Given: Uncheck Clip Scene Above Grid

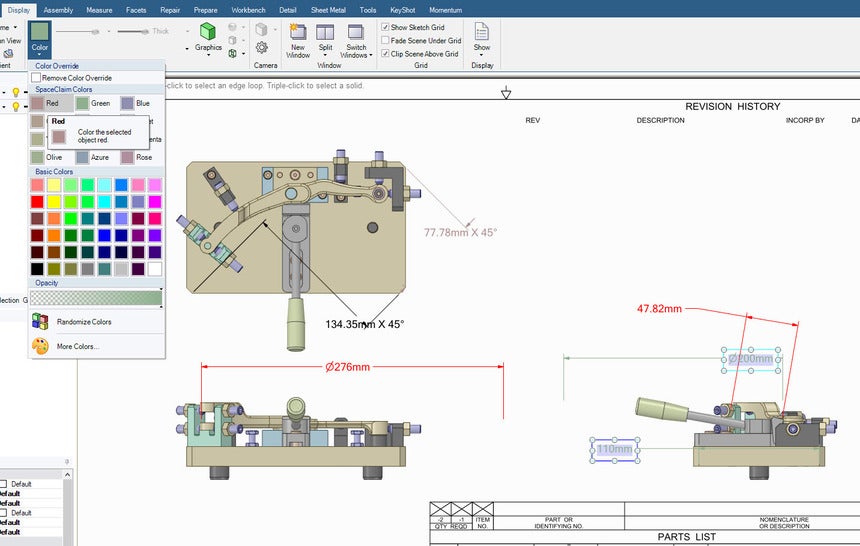Looking at the screenshot, I should [386, 54].
